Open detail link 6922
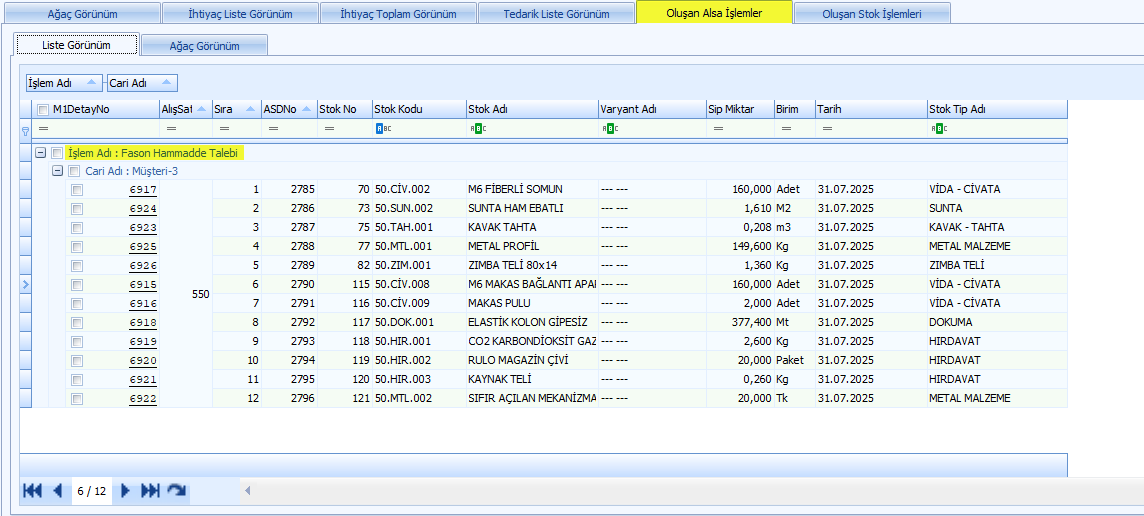 (143, 399)
